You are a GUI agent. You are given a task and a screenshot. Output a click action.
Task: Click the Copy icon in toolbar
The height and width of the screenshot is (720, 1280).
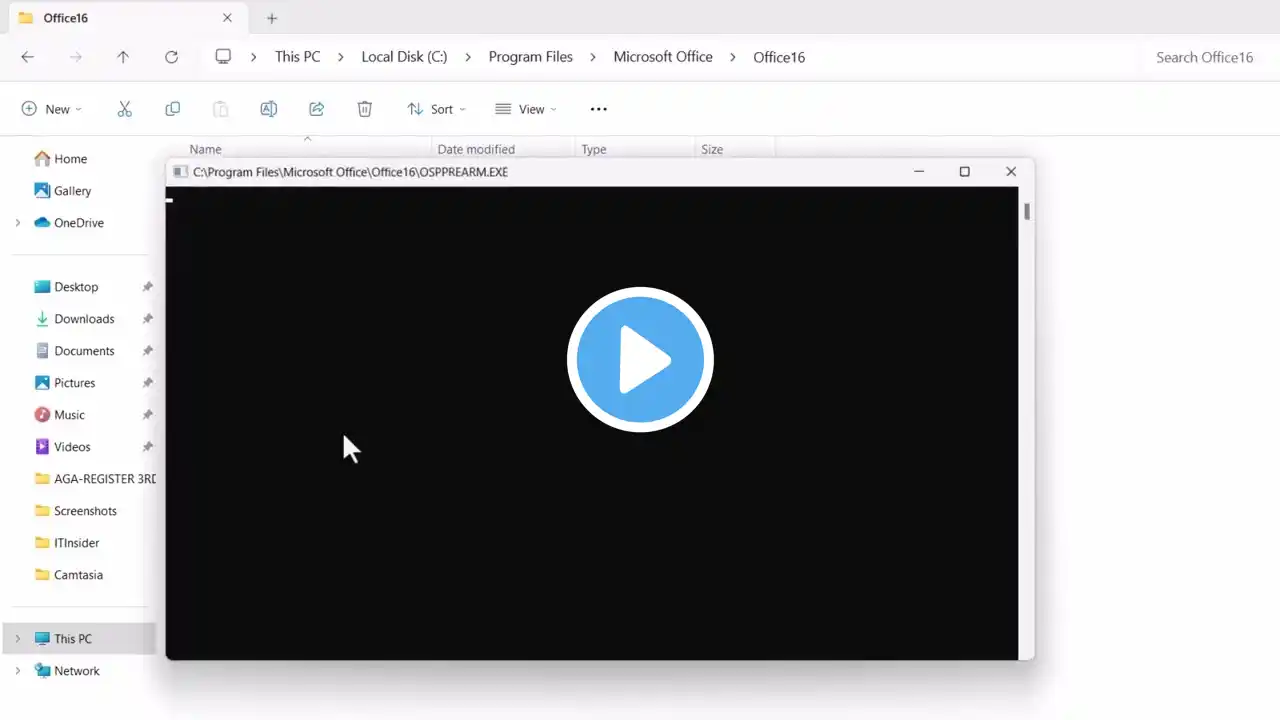coord(173,109)
